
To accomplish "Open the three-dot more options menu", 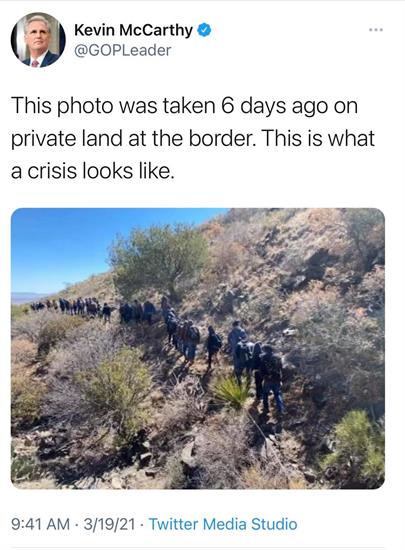I will tap(376, 30).
